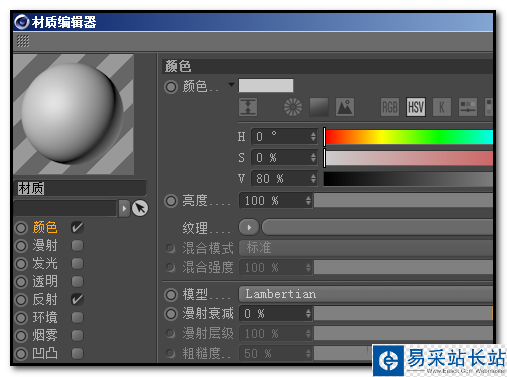Toggle the radio dot beside 反射 channel
The width and height of the screenshot is (507, 377).
(x=21, y=300)
